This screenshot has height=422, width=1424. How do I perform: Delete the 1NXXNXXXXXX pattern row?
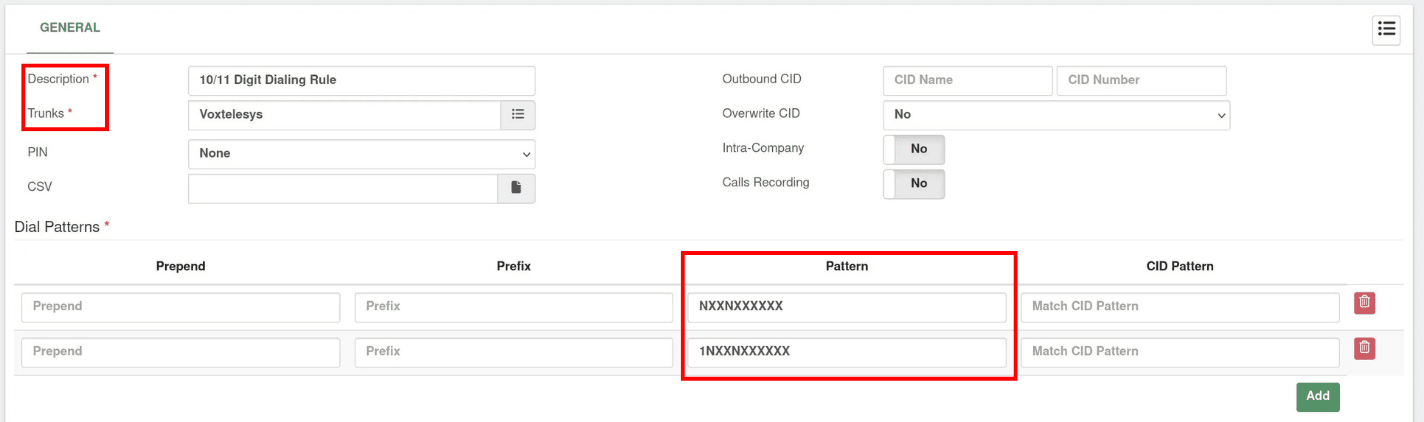(x=1365, y=348)
